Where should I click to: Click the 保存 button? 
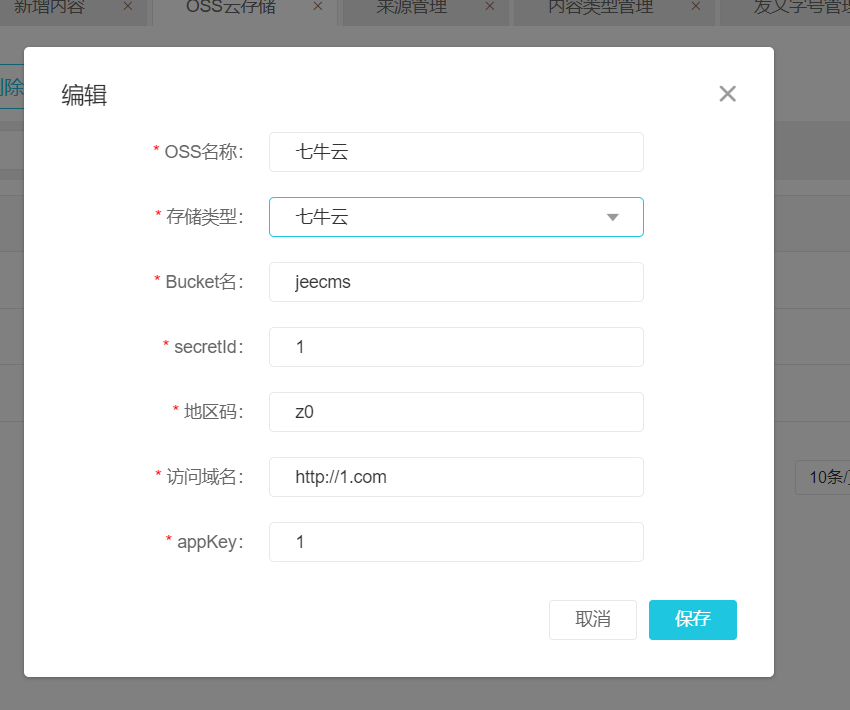[693, 619]
